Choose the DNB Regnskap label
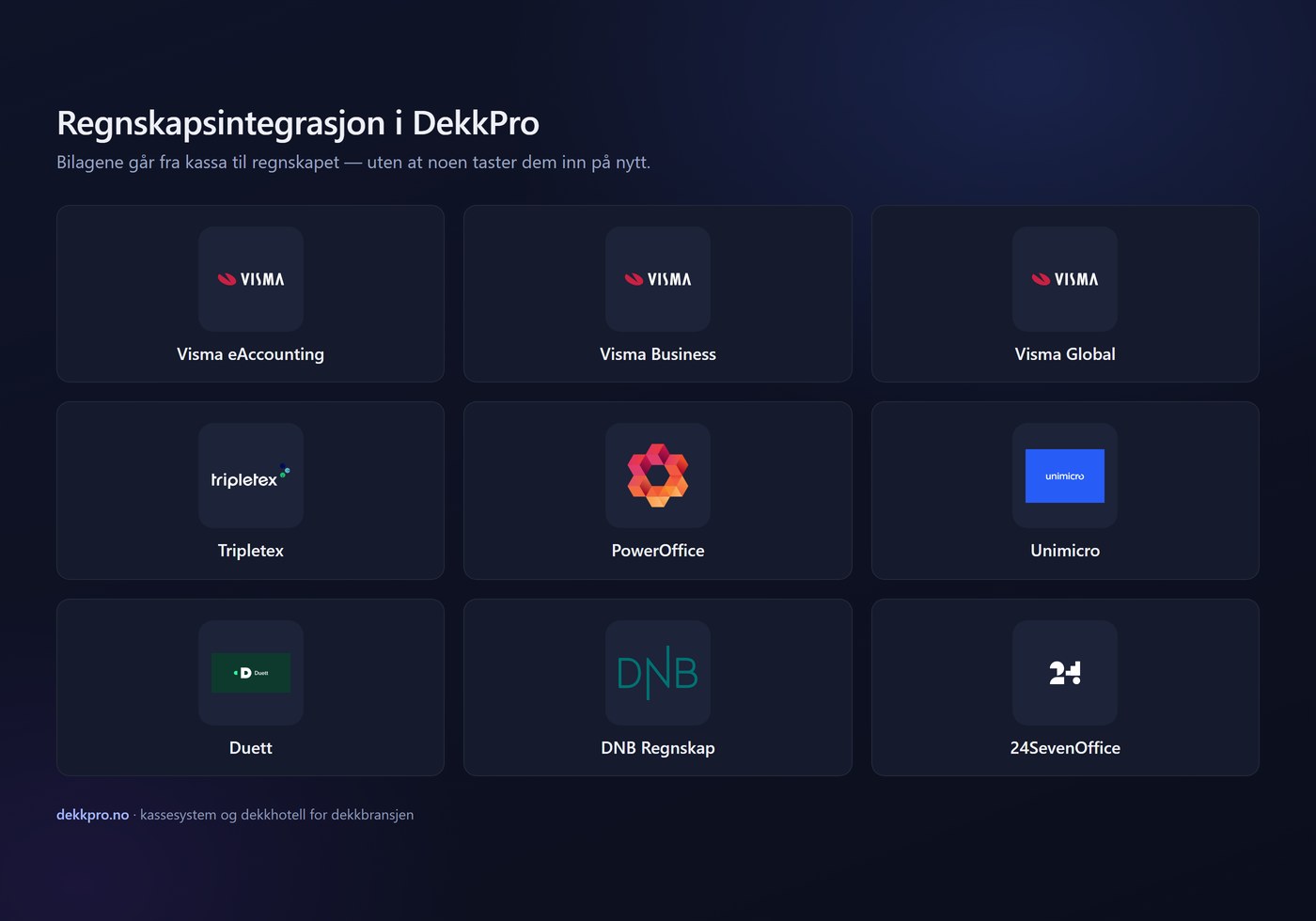The height and width of the screenshot is (921, 1316). coord(658,748)
